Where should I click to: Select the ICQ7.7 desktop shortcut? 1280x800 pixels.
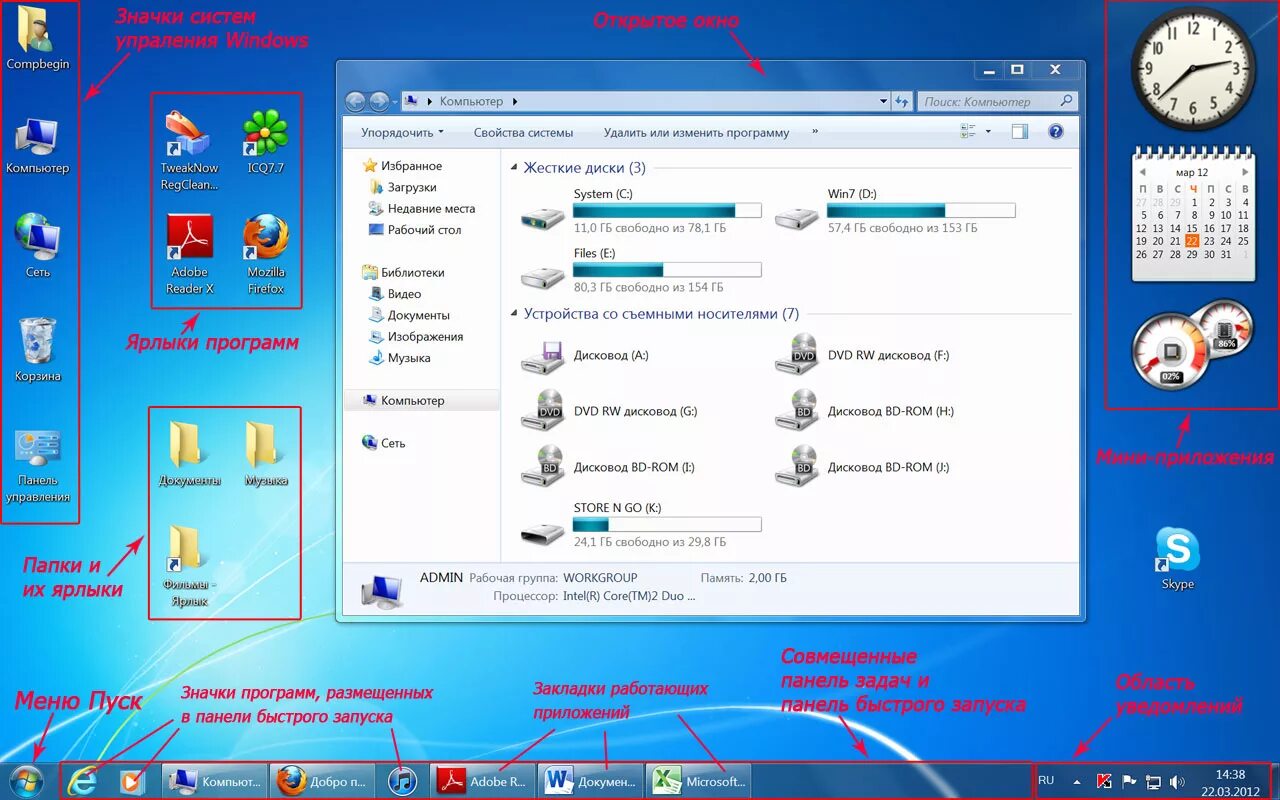click(265, 143)
